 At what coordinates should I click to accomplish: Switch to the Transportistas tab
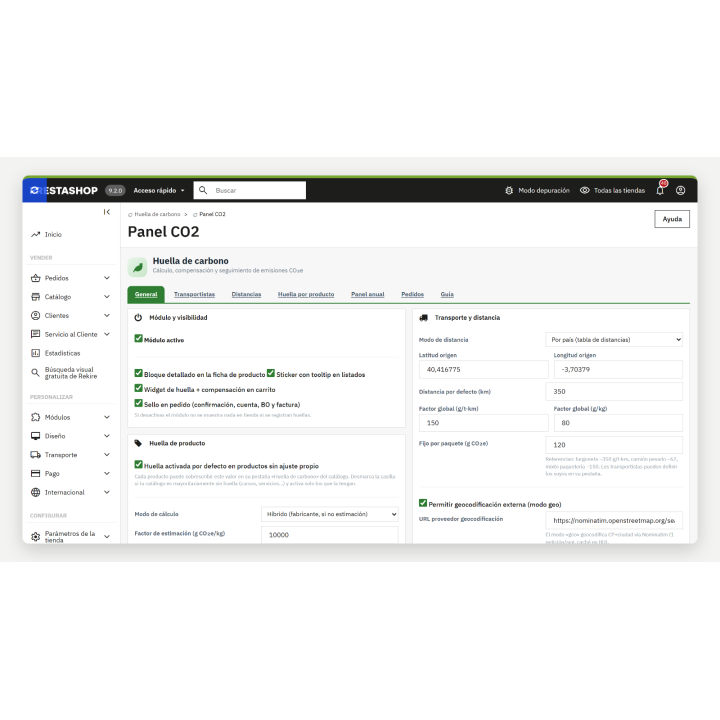coord(194,294)
